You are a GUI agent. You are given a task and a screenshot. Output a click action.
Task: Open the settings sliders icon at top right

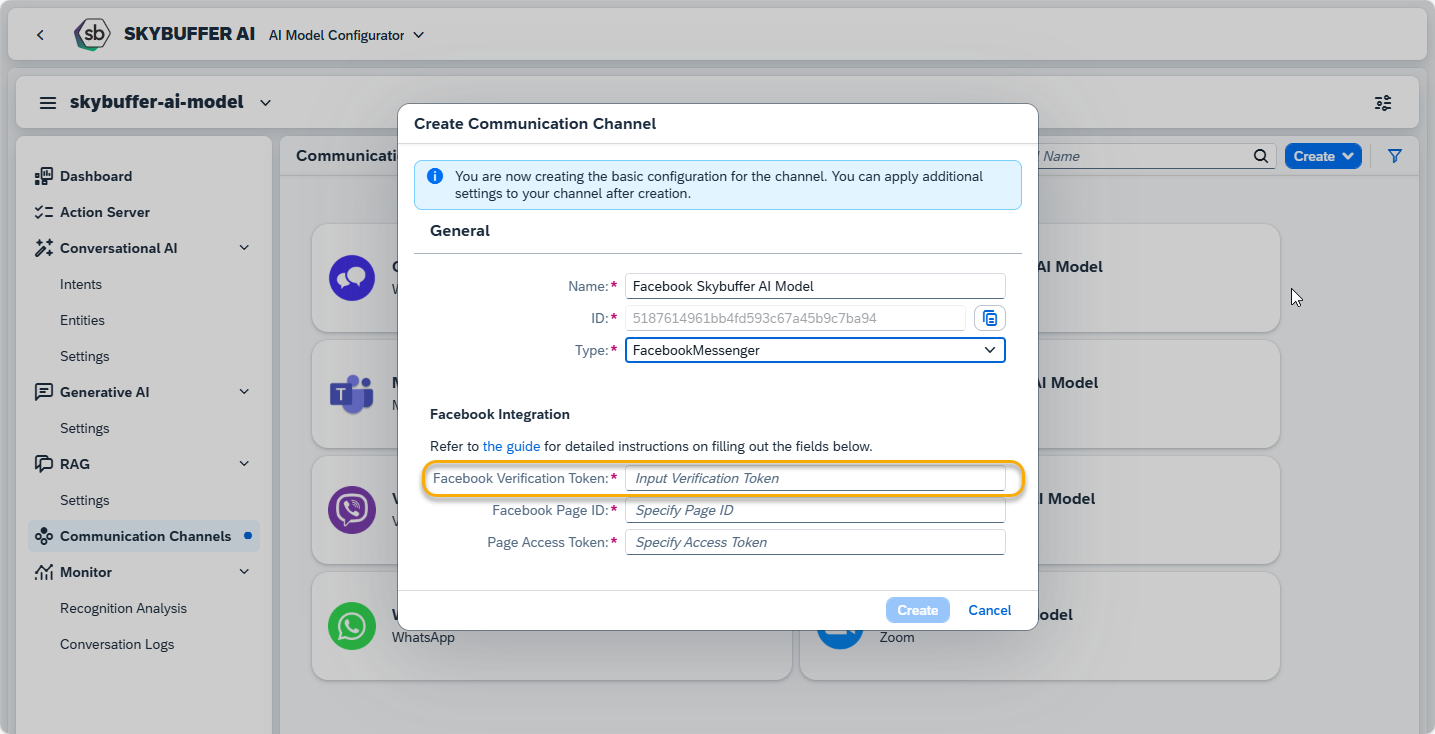(1383, 103)
